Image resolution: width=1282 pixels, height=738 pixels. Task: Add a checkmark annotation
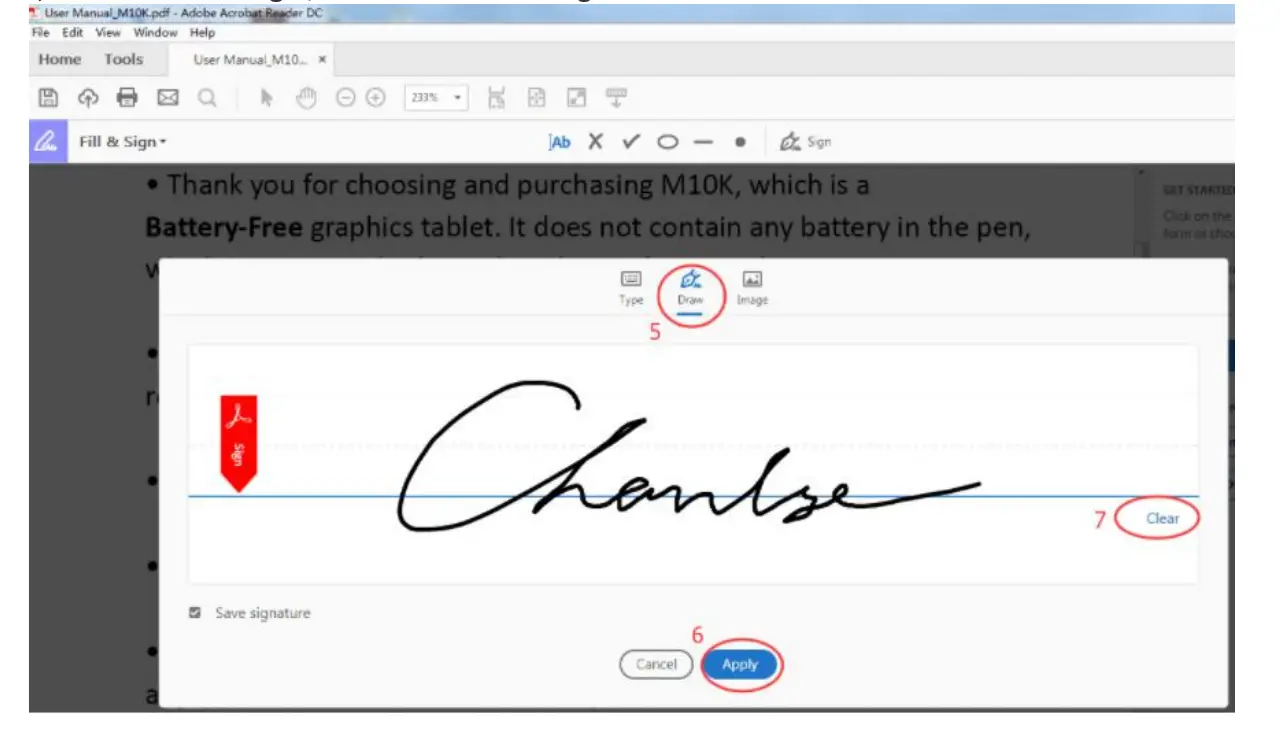tap(630, 141)
